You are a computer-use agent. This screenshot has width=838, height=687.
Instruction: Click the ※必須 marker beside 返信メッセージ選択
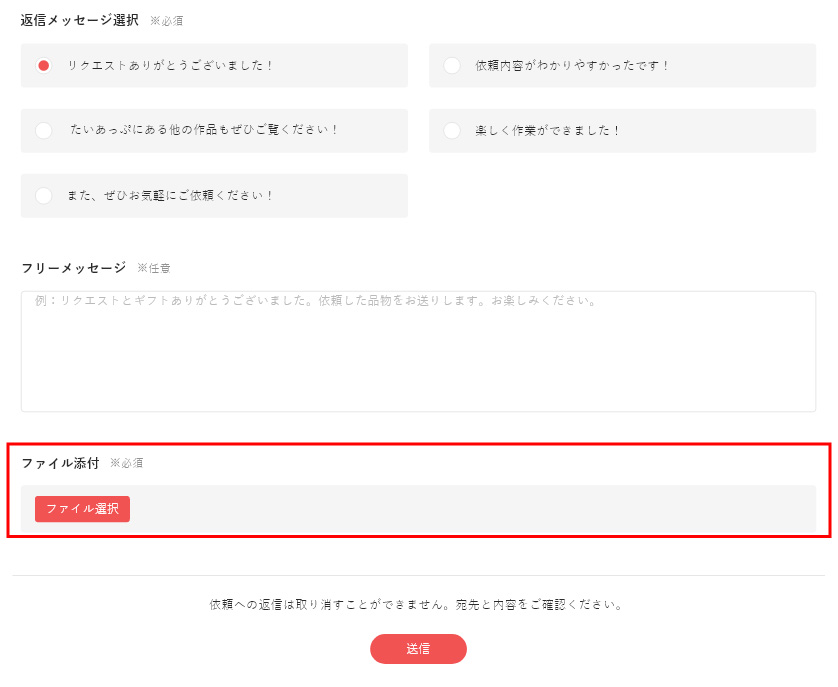(167, 21)
